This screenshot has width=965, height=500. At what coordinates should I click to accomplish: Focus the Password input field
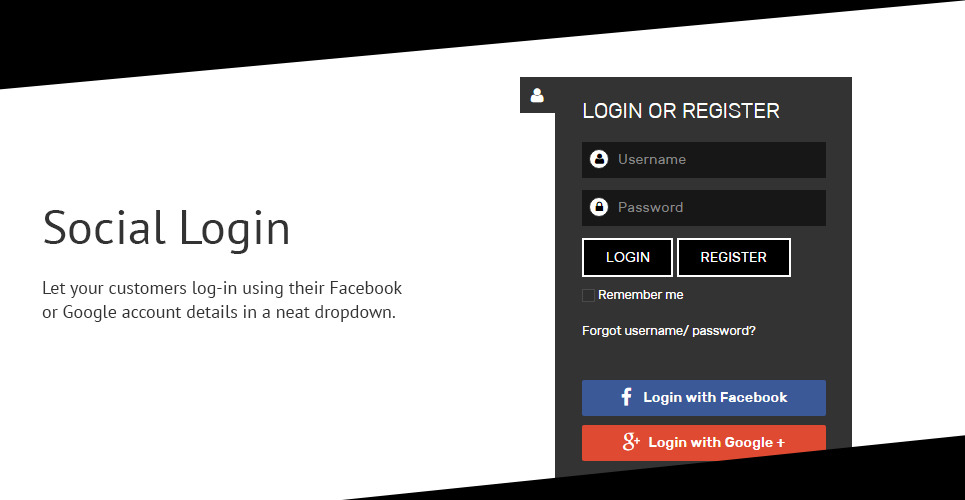click(x=704, y=208)
